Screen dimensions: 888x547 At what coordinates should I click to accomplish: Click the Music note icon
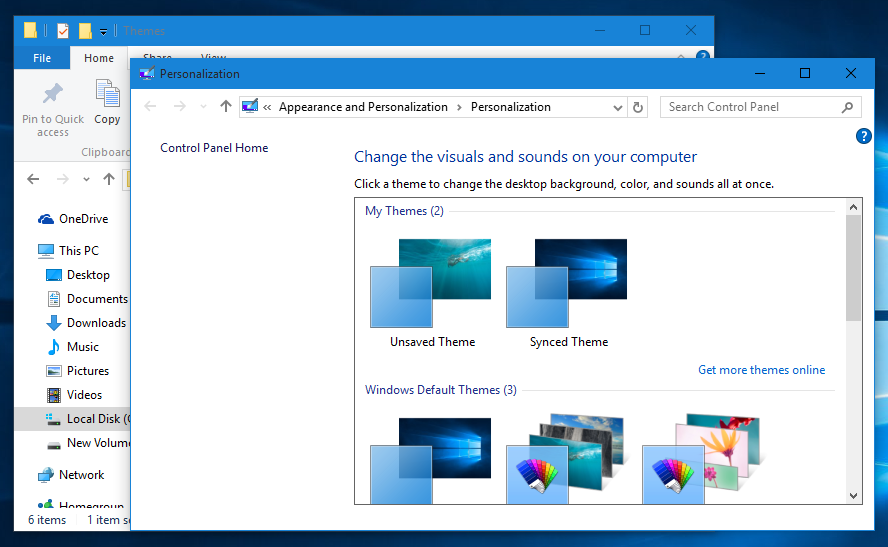(x=54, y=347)
